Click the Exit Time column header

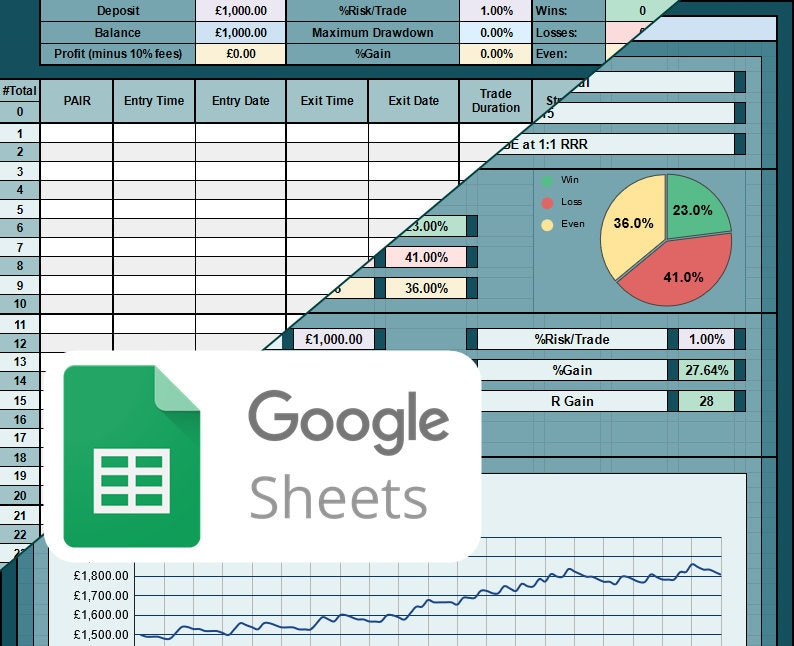[327, 101]
